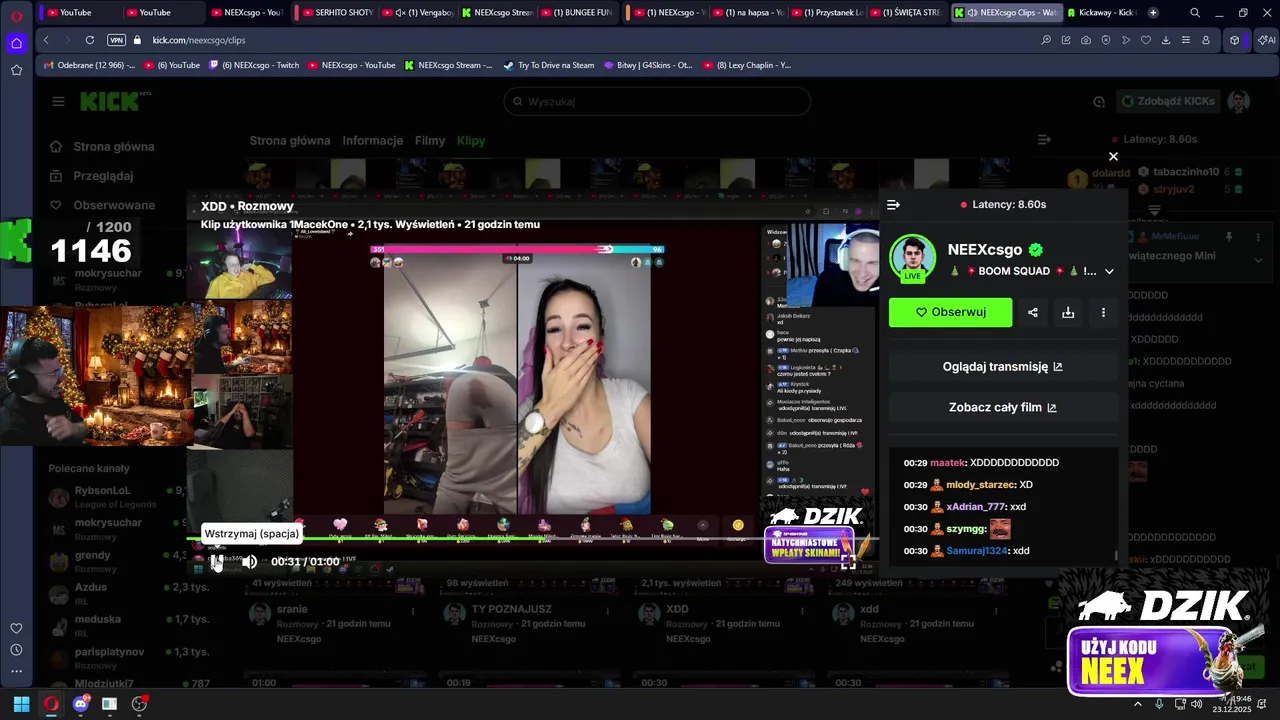The height and width of the screenshot is (720, 1280).
Task: Click chat user maatek in clip chat
Action: [947, 463]
